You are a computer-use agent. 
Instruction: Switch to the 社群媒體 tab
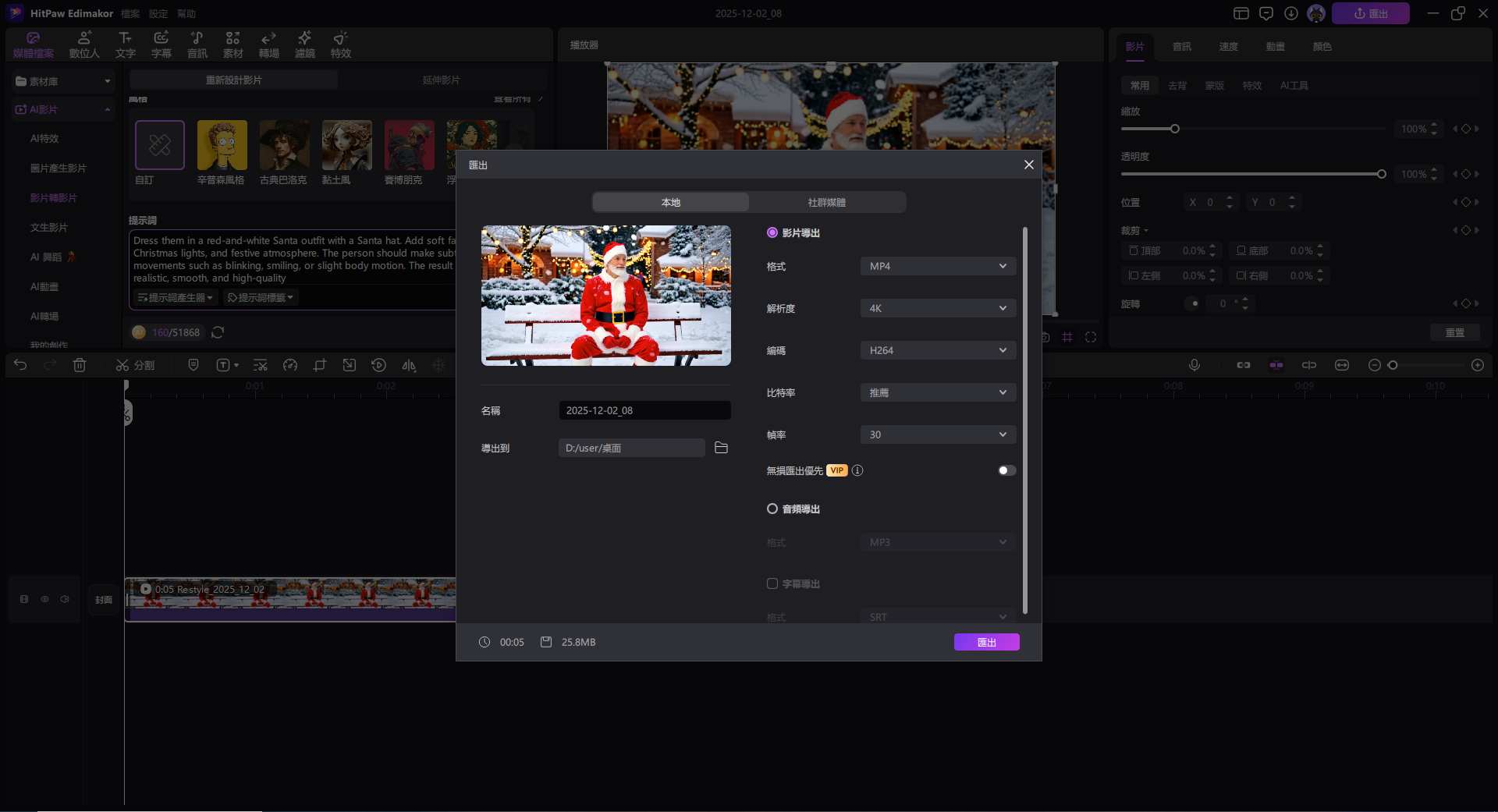click(826, 202)
